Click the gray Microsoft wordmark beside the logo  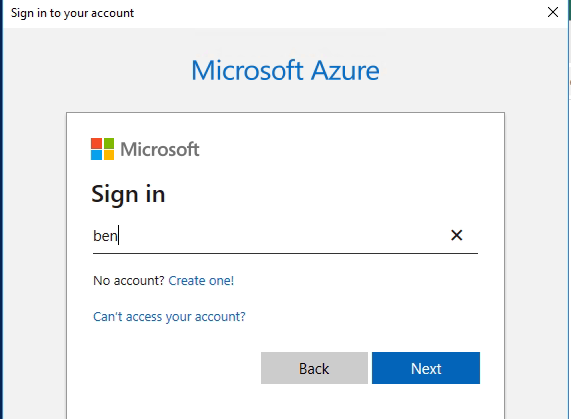point(160,149)
